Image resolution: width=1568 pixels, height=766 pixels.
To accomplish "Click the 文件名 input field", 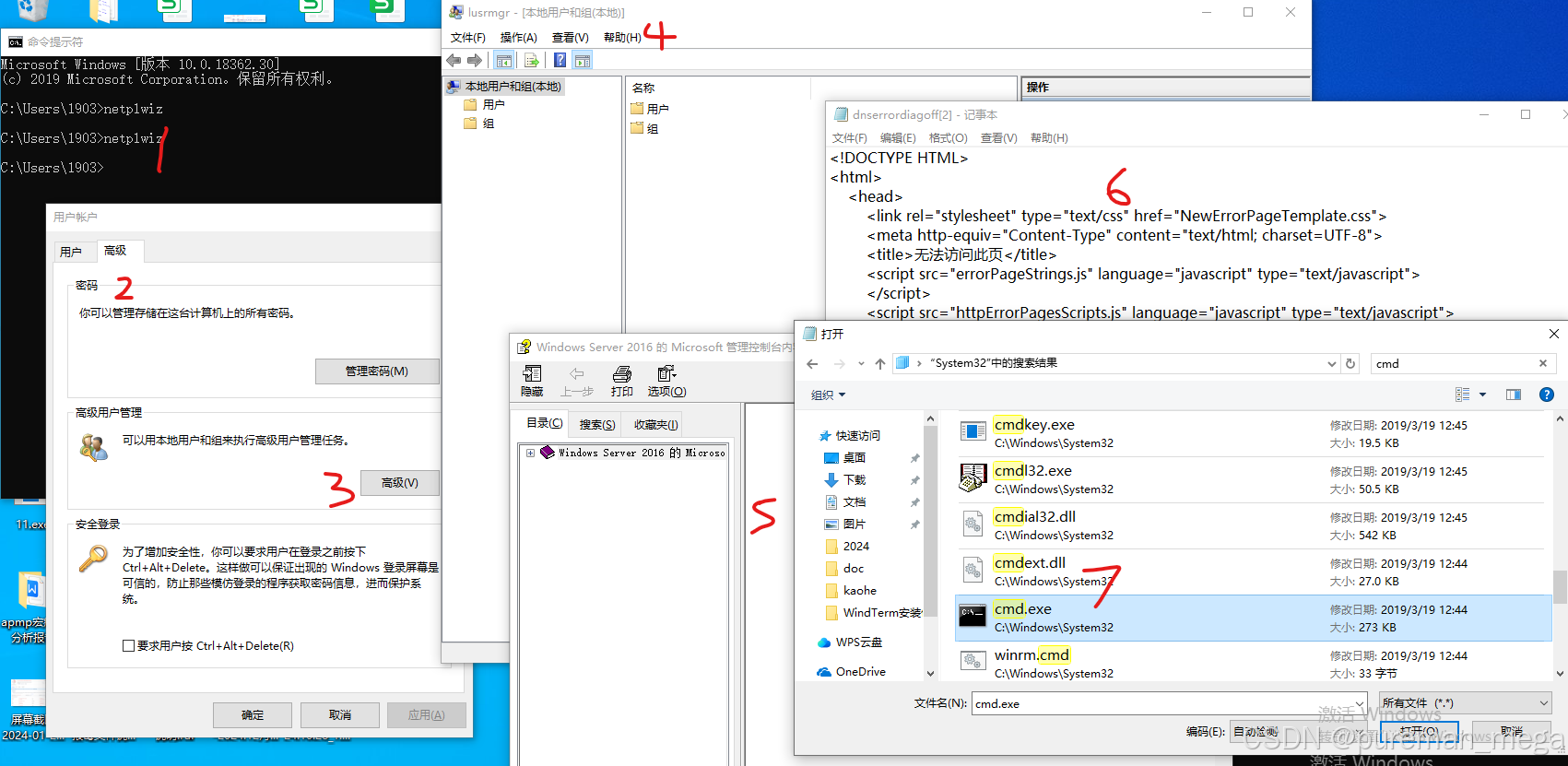I will [1169, 703].
